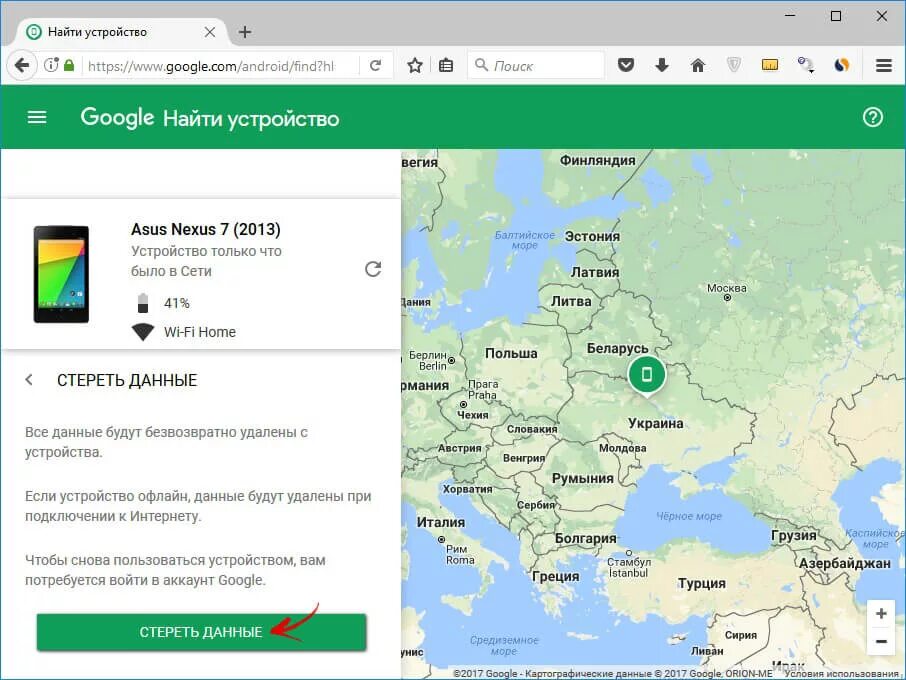Click Польша label on the map

coord(511,353)
